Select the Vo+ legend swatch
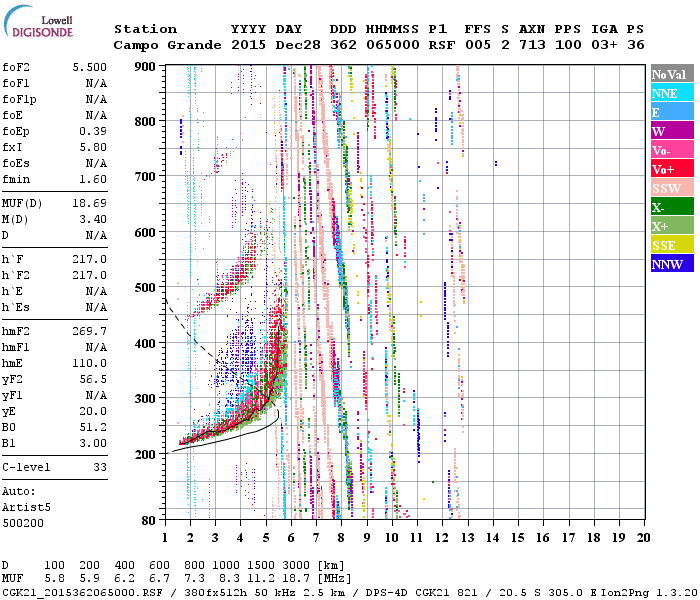This screenshot has width=700, height=600. pos(672,168)
